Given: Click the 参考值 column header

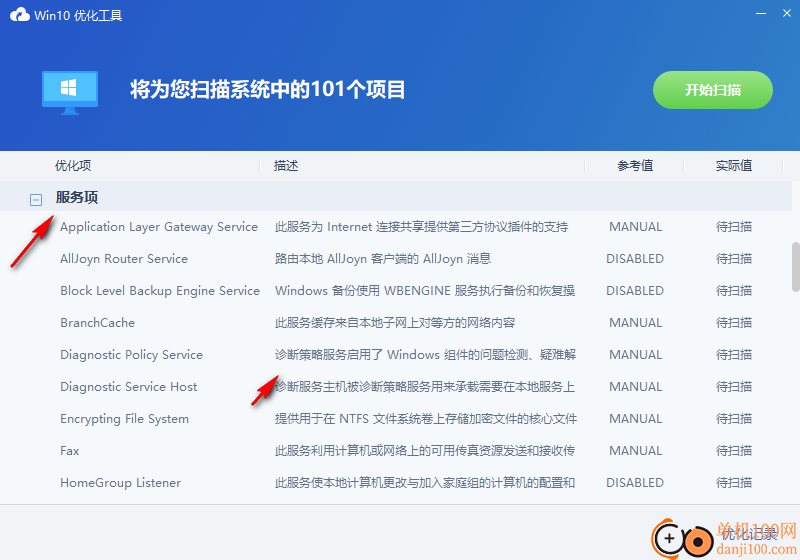Looking at the screenshot, I should [x=635, y=166].
